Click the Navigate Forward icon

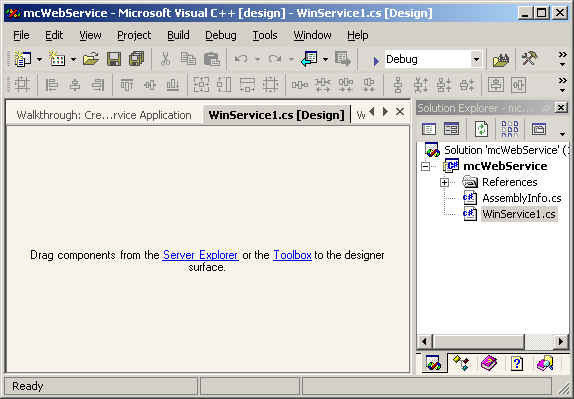click(343, 59)
